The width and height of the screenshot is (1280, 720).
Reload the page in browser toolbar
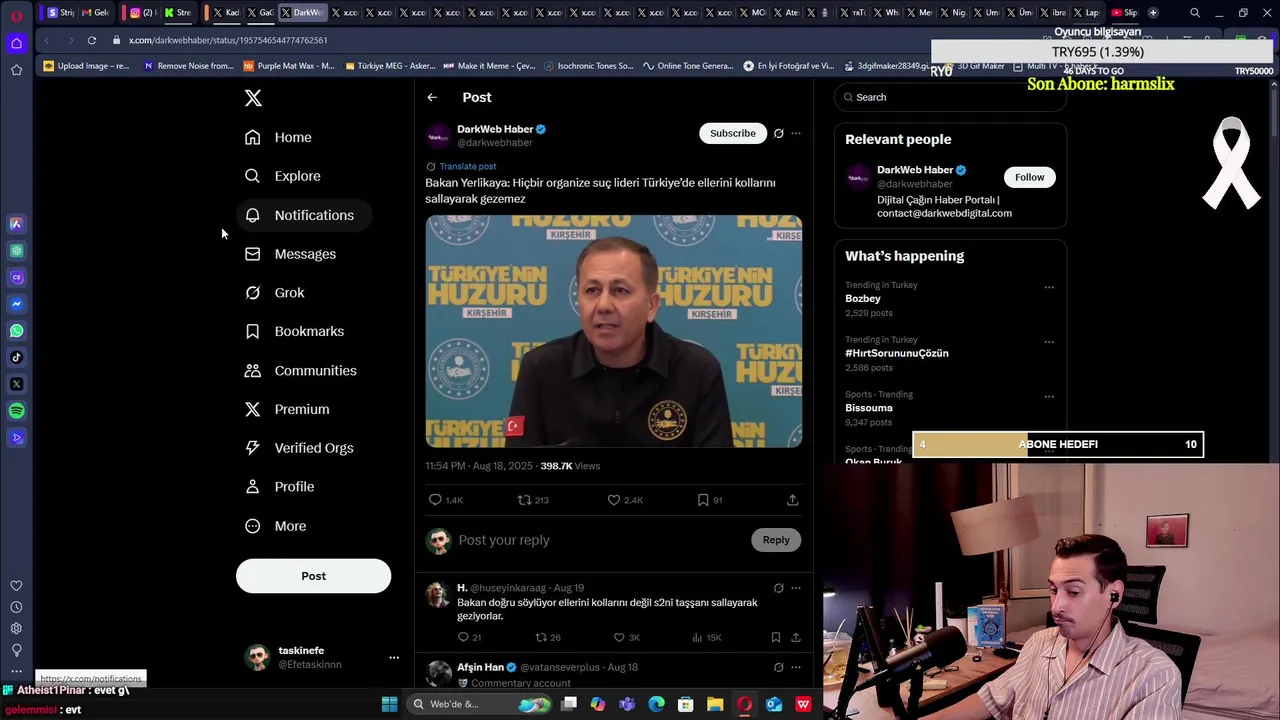point(91,40)
